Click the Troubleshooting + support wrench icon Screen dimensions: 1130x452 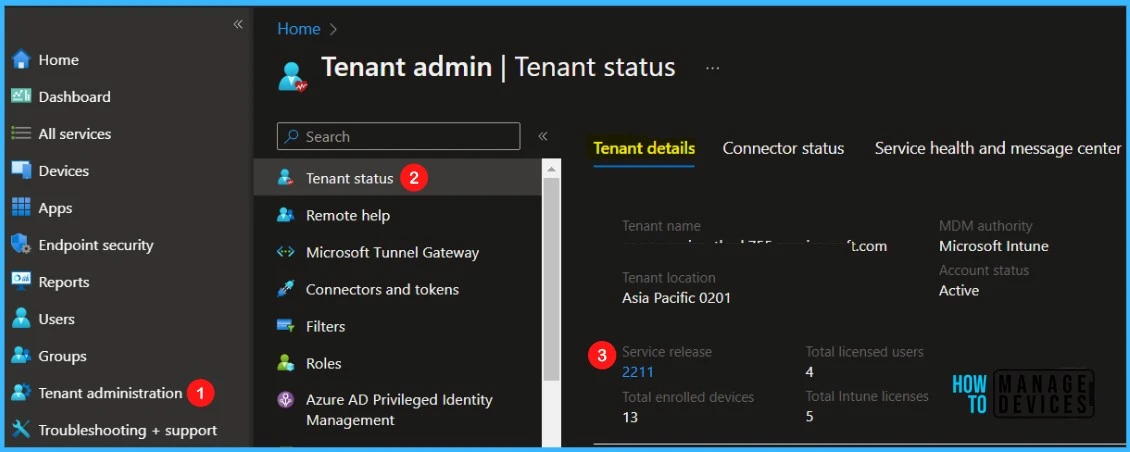click(21, 430)
